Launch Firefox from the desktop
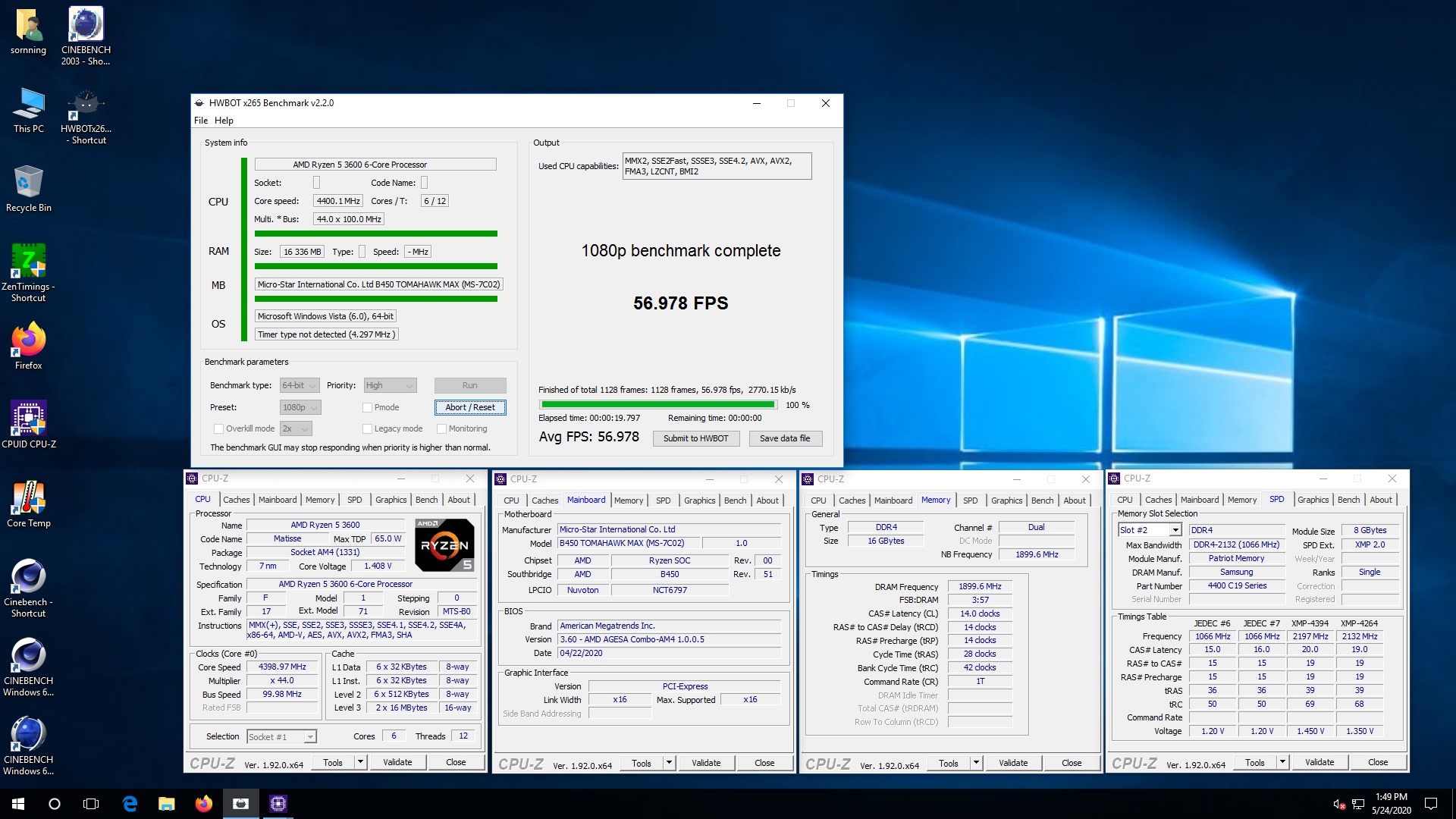This screenshot has height=819, width=1456. click(29, 347)
